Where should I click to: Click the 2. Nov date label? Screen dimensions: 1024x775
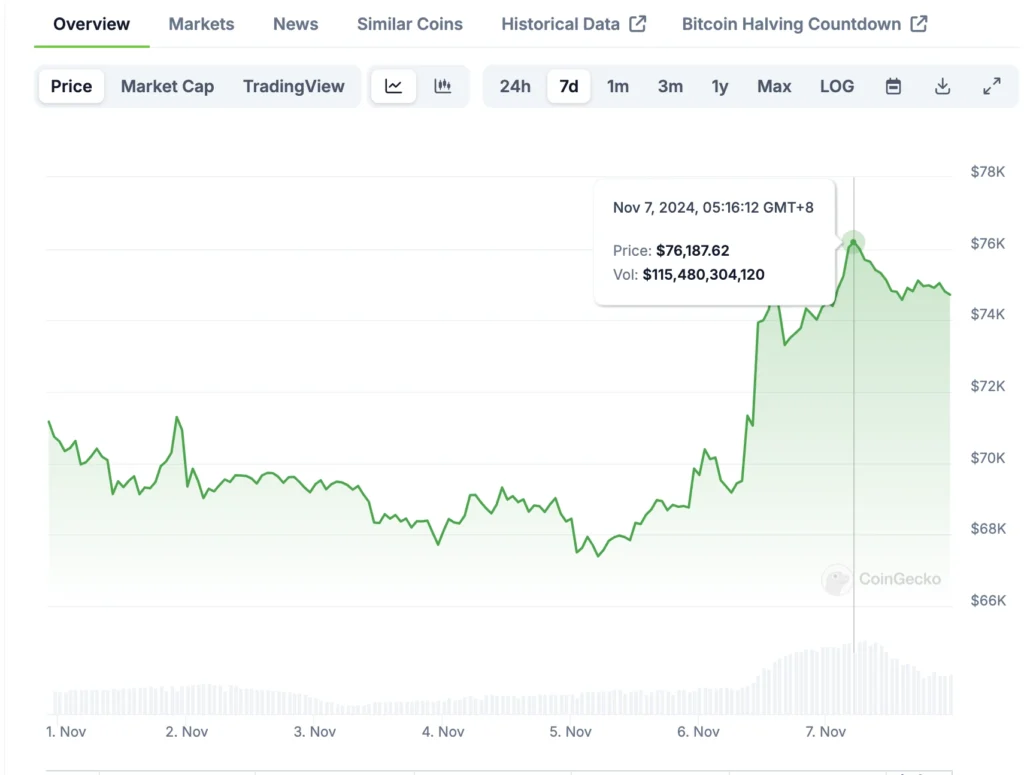pos(187,732)
